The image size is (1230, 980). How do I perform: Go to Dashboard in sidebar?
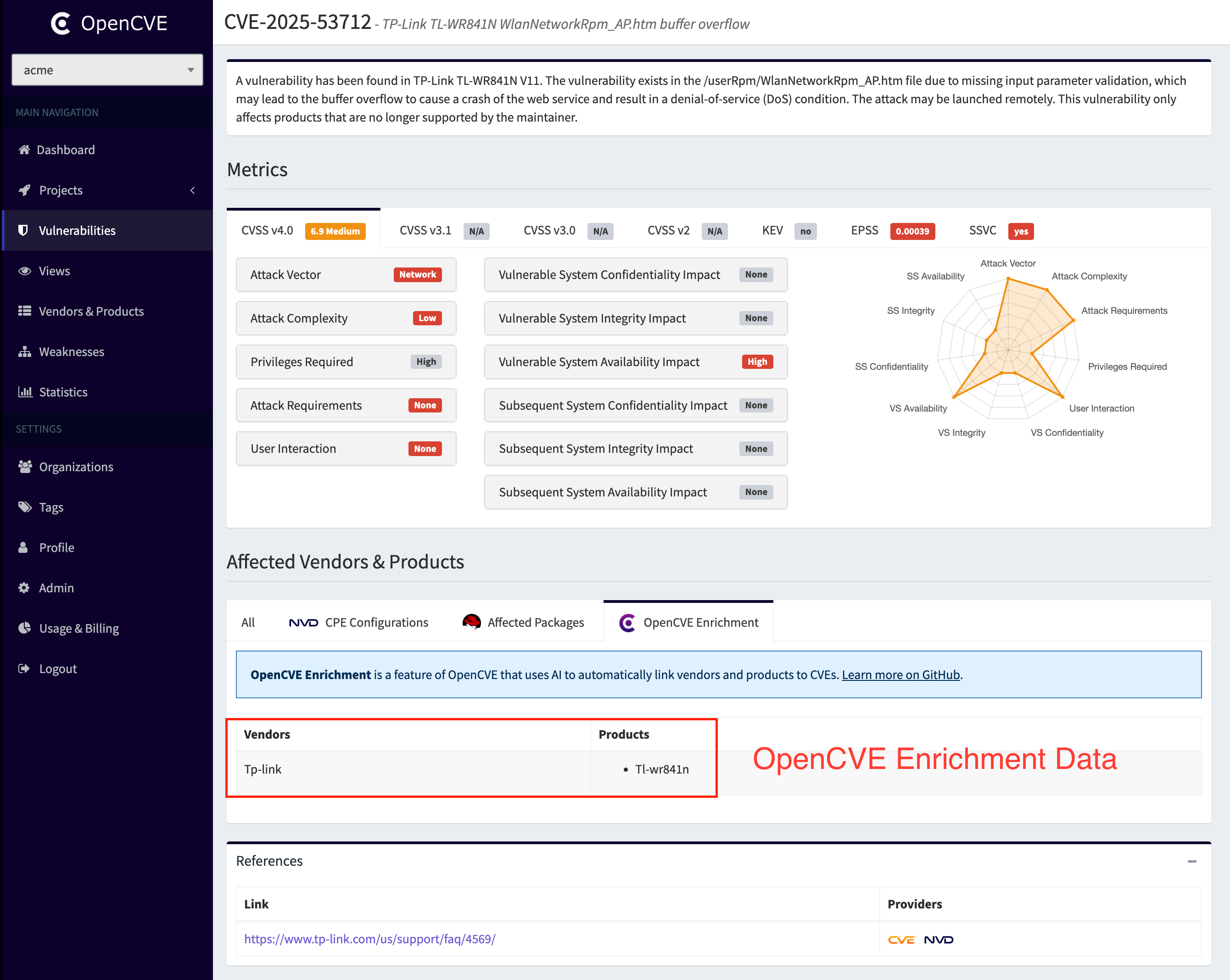[106, 150]
